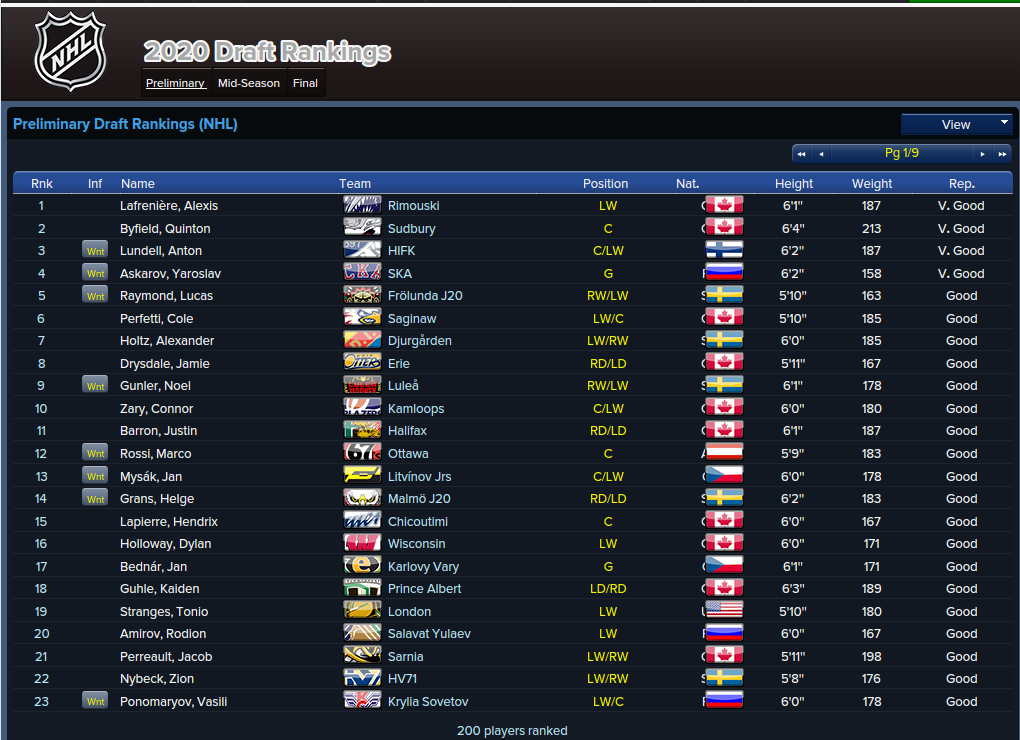Sort by the Team column header
This screenshot has width=1020, height=740.
[355, 183]
